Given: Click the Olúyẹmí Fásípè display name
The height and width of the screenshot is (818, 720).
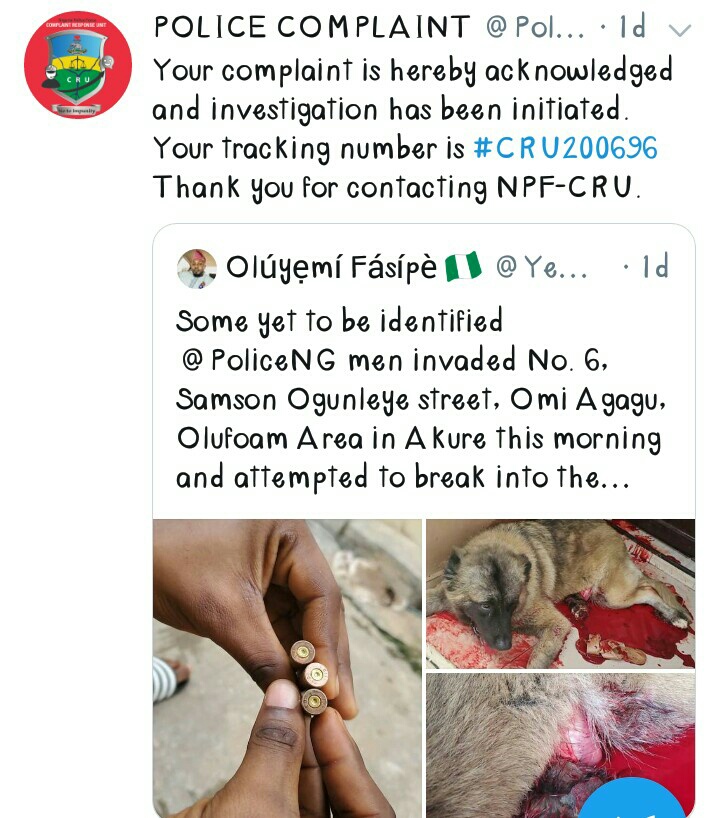Looking at the screenshot, I should coord(332,268).
